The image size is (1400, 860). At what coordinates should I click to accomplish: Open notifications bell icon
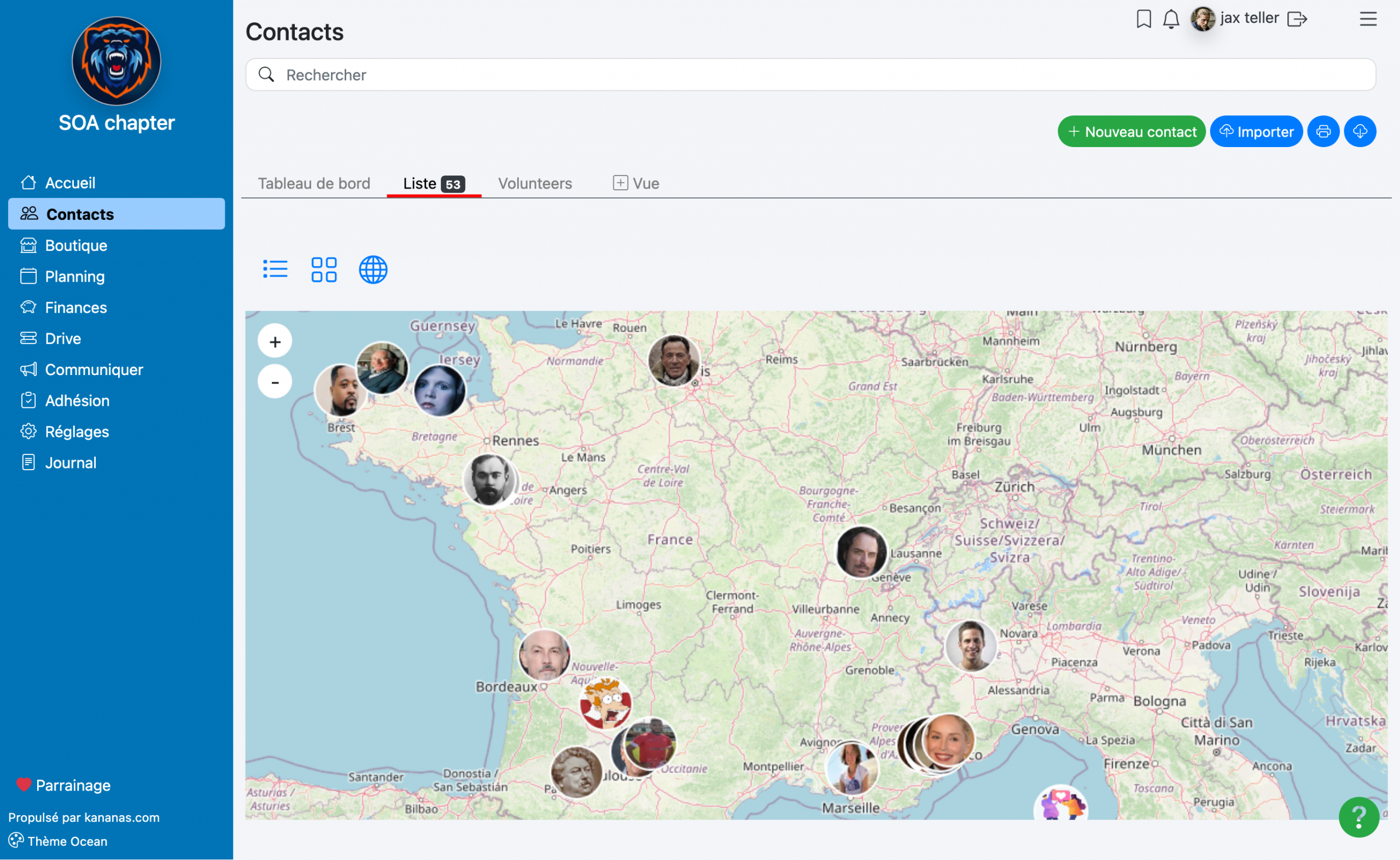click(1170, 19)
